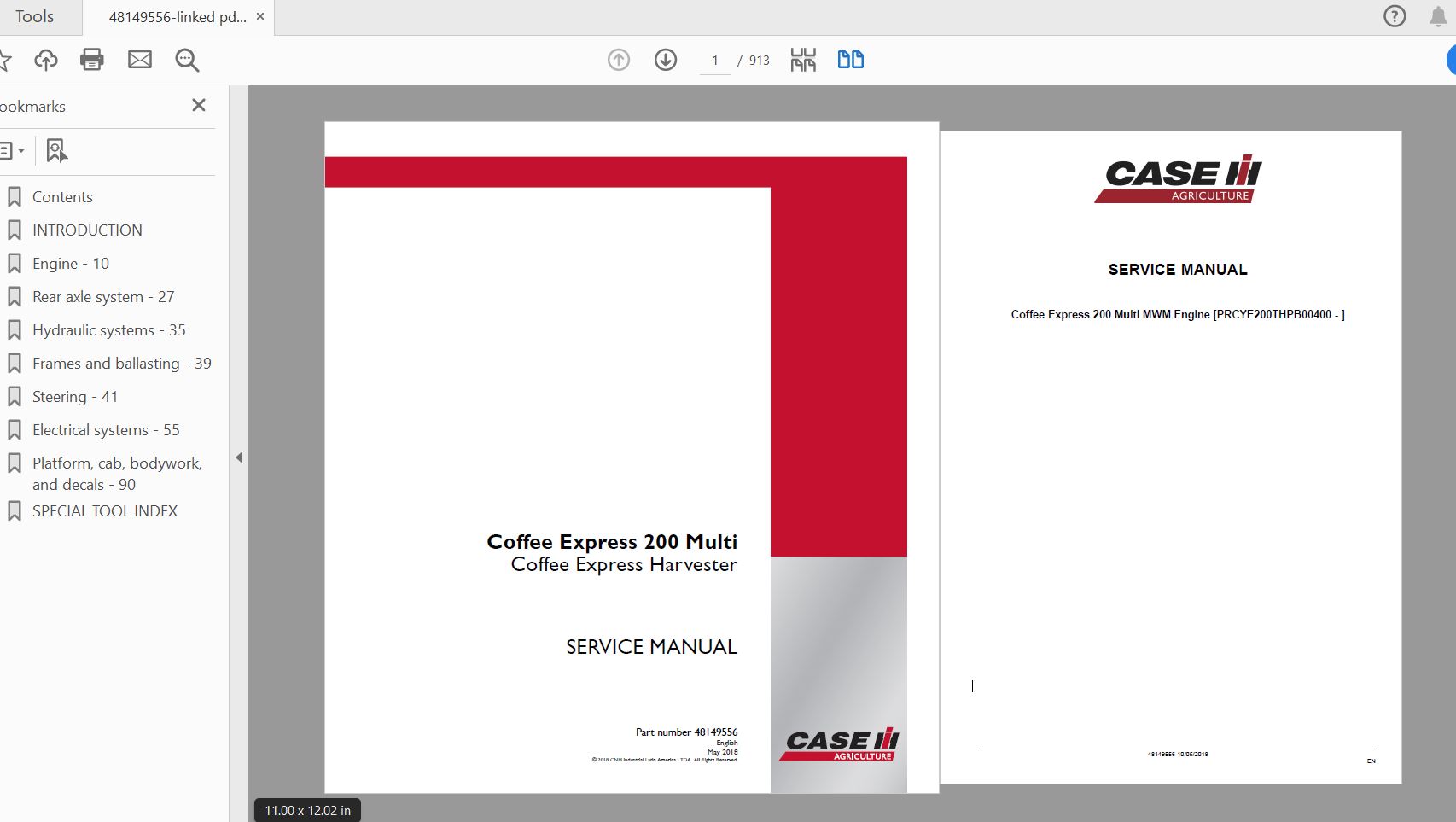Click the bookmark icon beside Engine - 10
1456x822 pixels.
[x=15, y=264]
